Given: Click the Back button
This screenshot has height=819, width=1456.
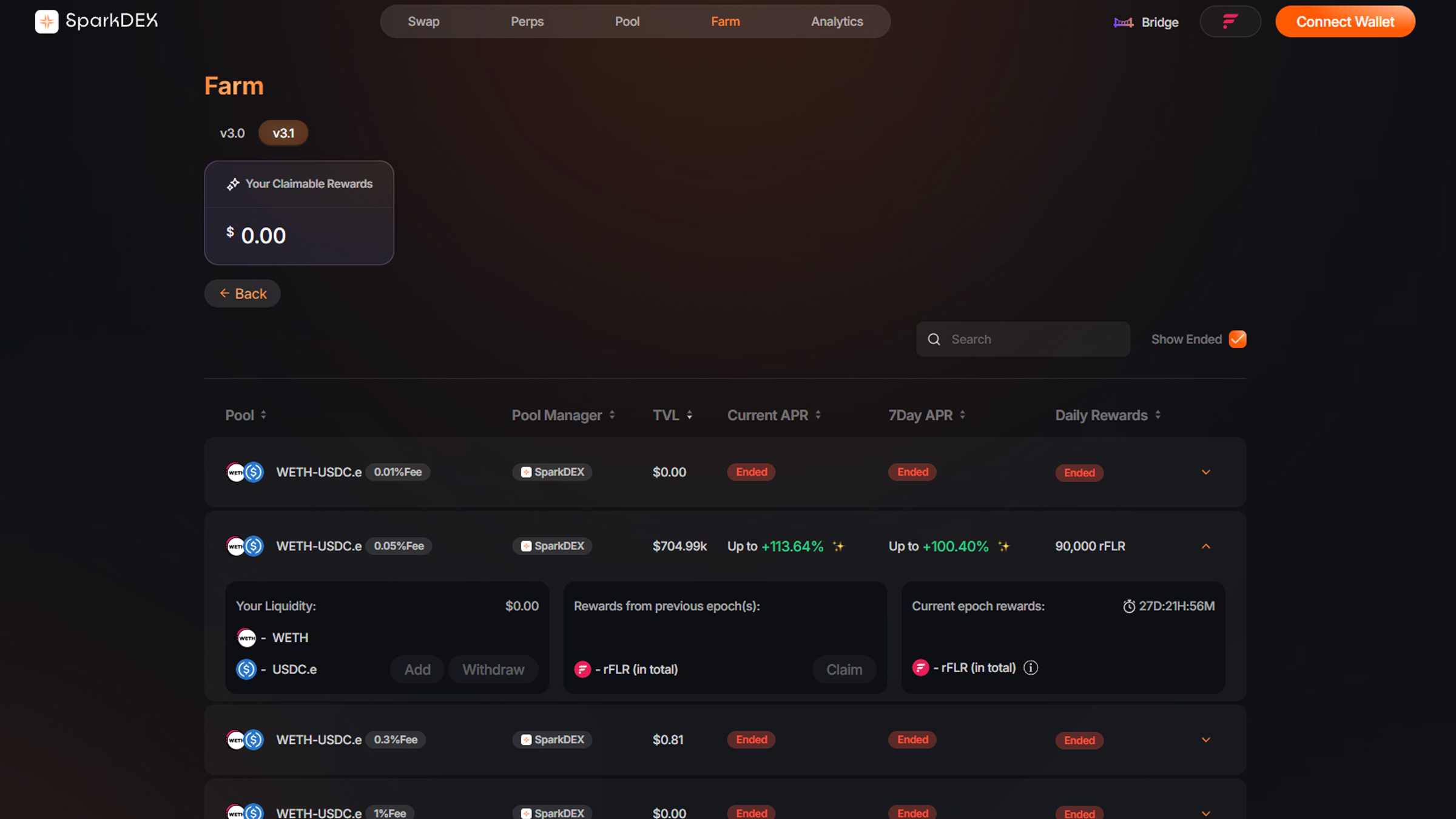Looking at the screenshot, I should [243, 294].
